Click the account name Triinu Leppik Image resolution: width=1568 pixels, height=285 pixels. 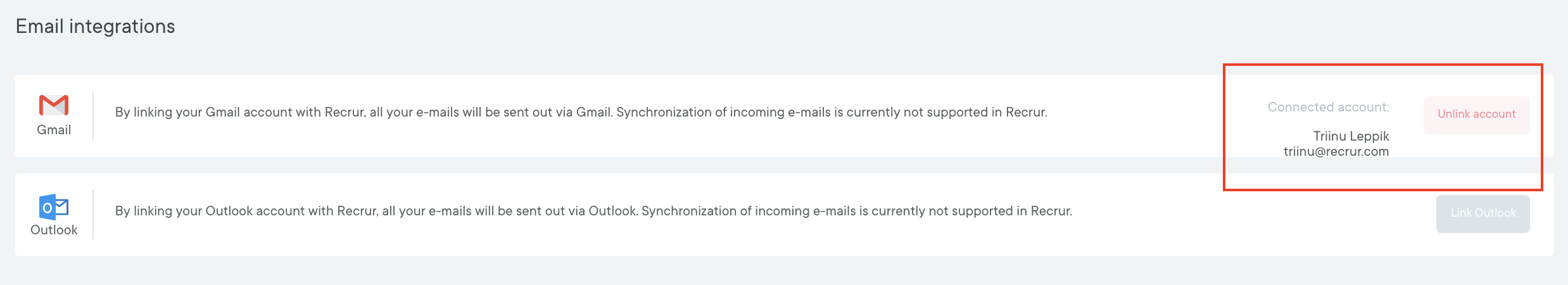pos(1351,136)
